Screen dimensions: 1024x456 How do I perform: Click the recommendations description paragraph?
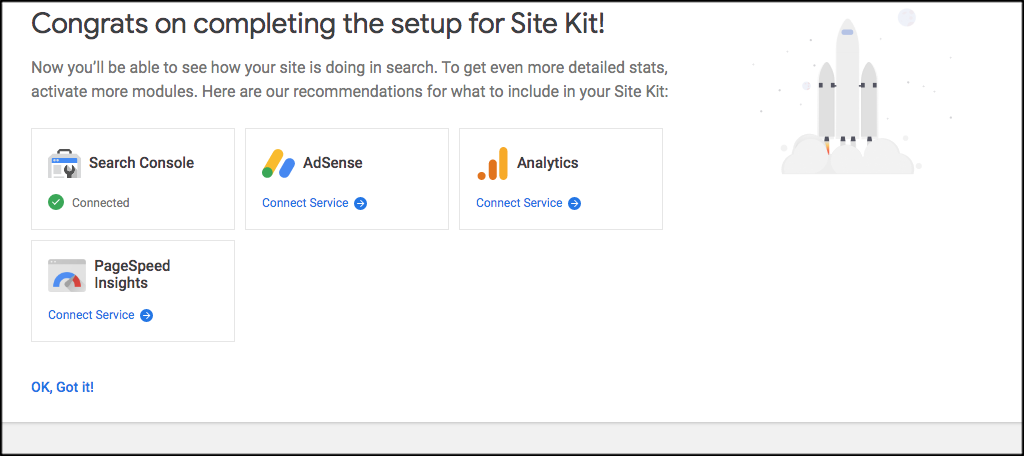point(349,80)
